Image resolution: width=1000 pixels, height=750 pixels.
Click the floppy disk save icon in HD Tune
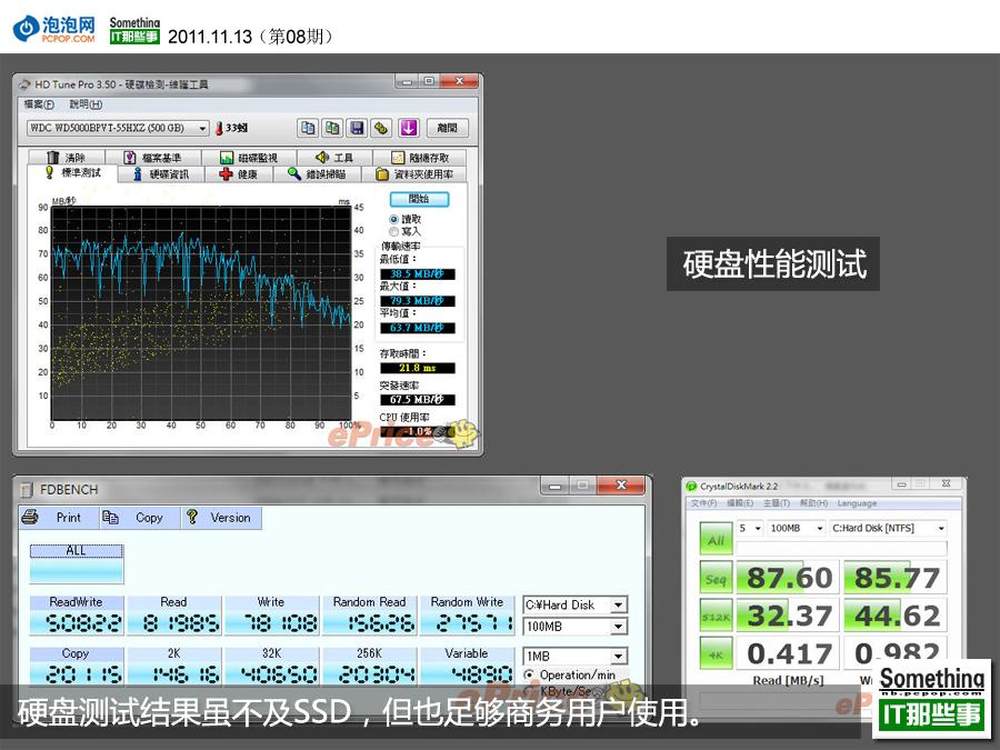coord(357,128)
